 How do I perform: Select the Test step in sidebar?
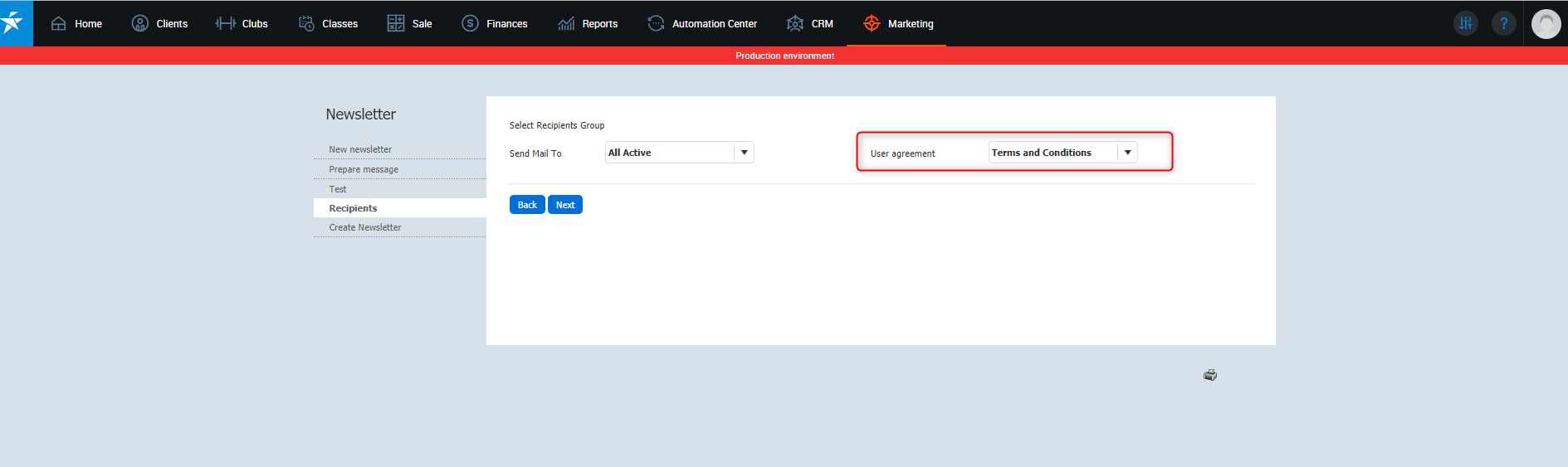(x=338, y=189)
